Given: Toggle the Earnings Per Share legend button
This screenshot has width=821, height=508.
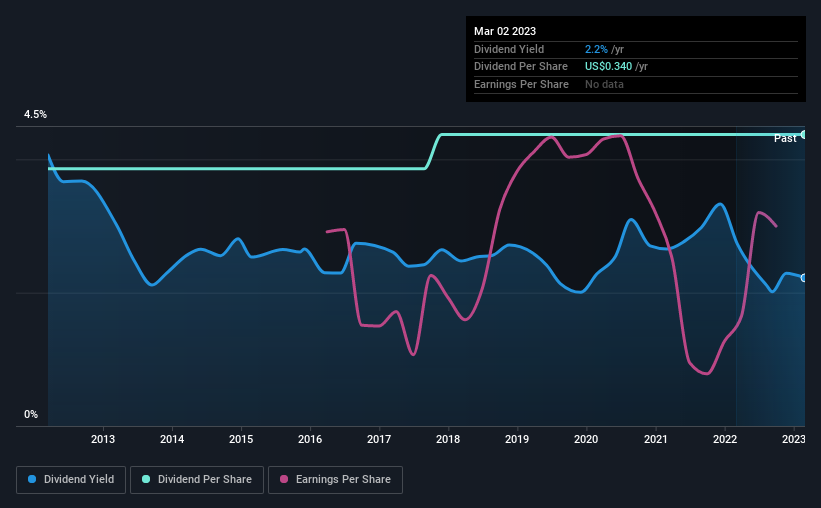Looking at the screenshot, I should pos(335,480).
